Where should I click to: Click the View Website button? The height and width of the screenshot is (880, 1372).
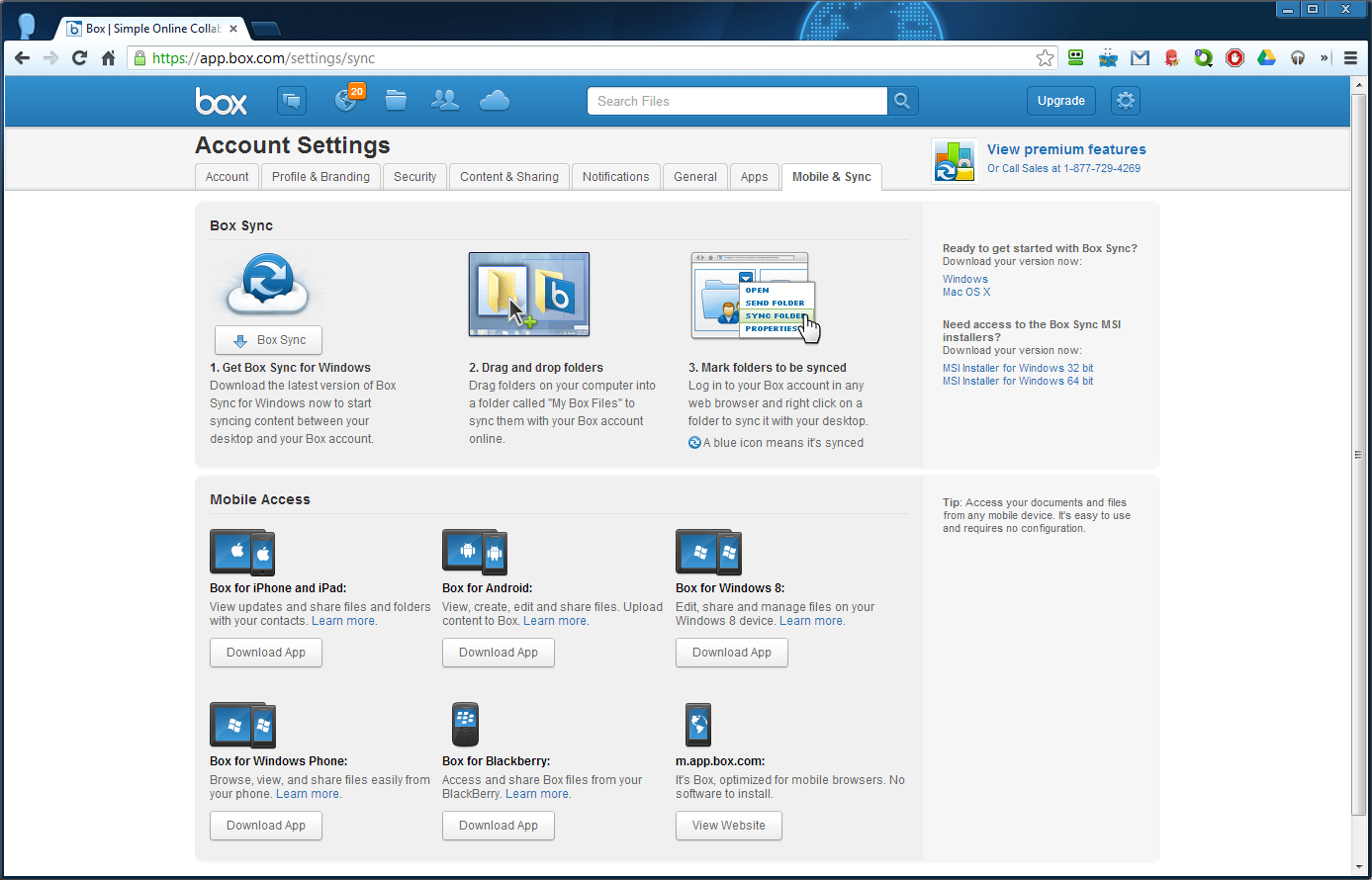(729, 826)
